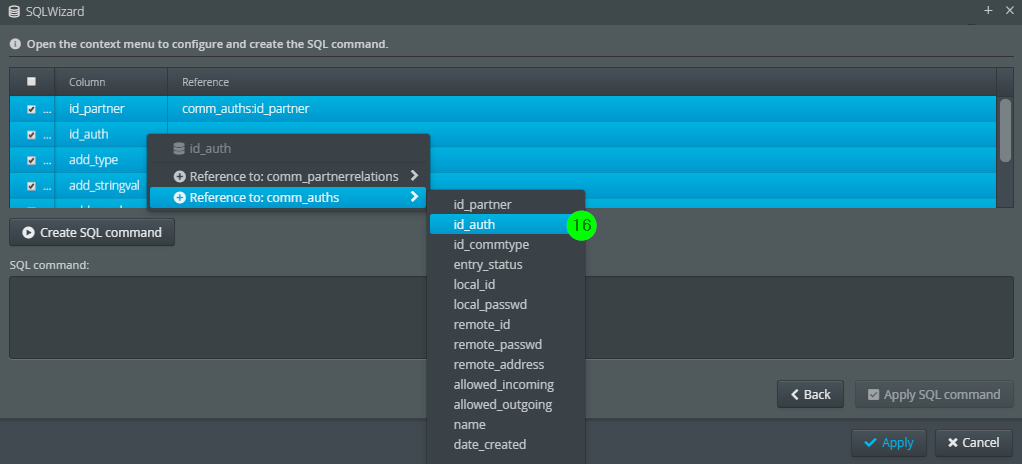Uncheck the id_auth row checkbox
The height and width of the screenshot is (464, 1022).
pos(31,135)
